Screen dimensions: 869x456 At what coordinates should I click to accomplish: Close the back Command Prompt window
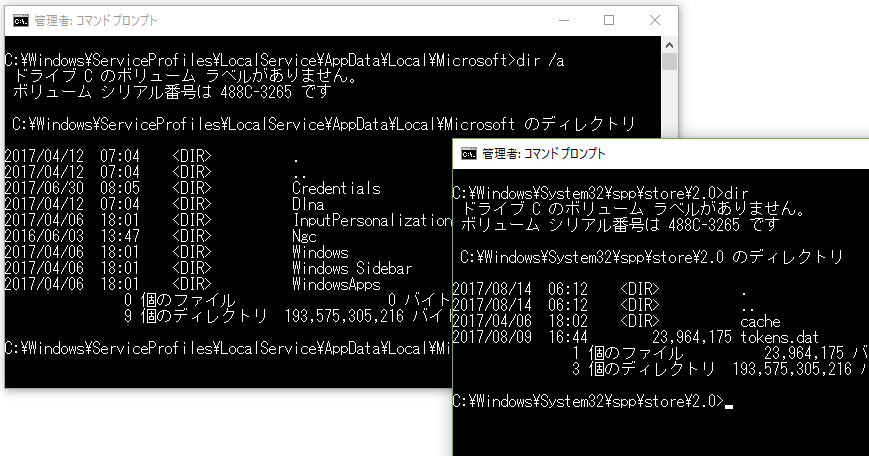[655, 21]
